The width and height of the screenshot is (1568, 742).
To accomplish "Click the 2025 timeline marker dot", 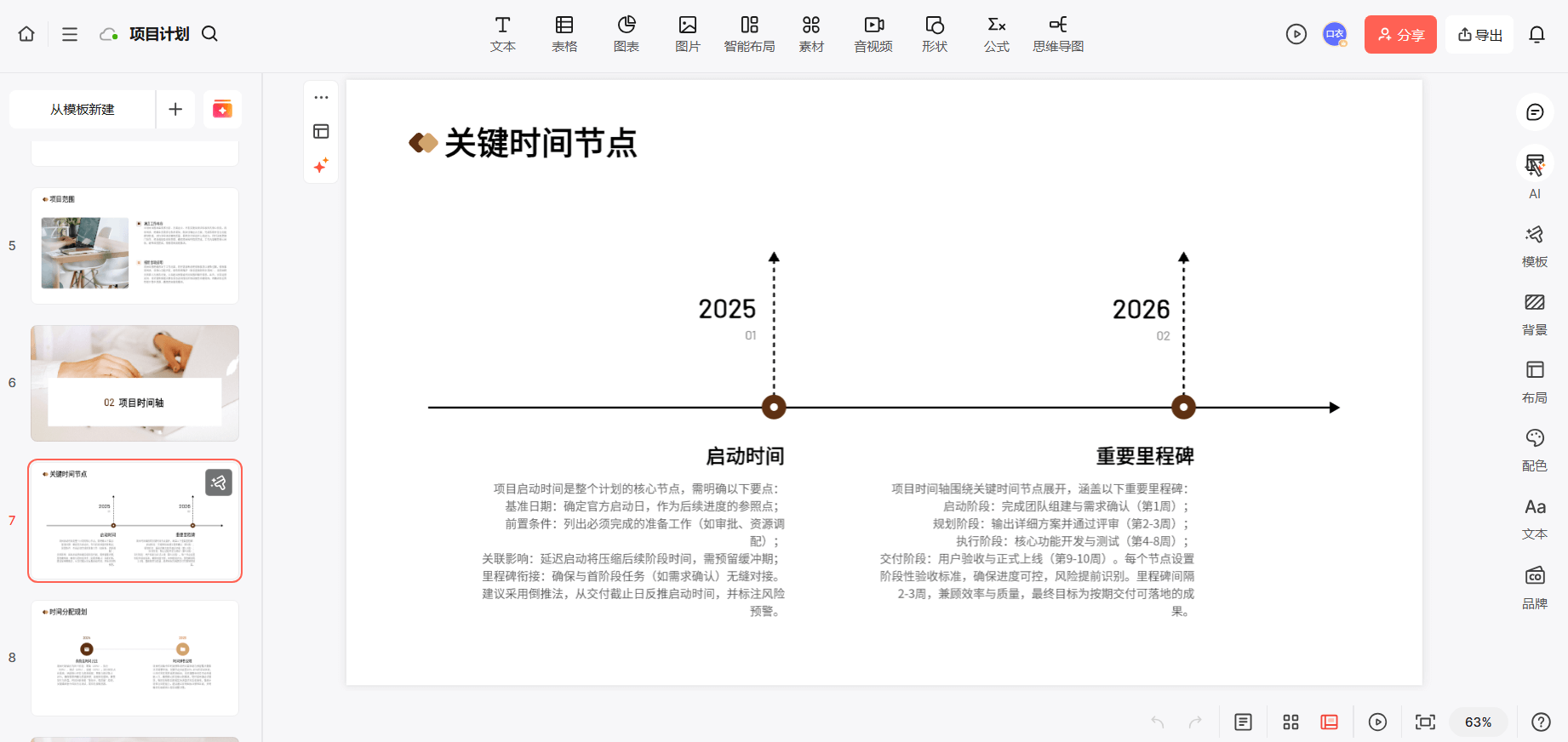I will click(x=774, y=408).
